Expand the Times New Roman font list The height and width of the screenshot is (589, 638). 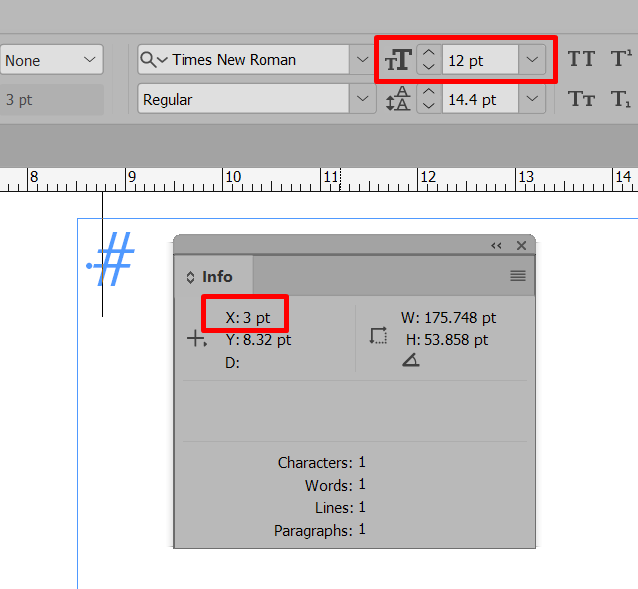[362, 60]
